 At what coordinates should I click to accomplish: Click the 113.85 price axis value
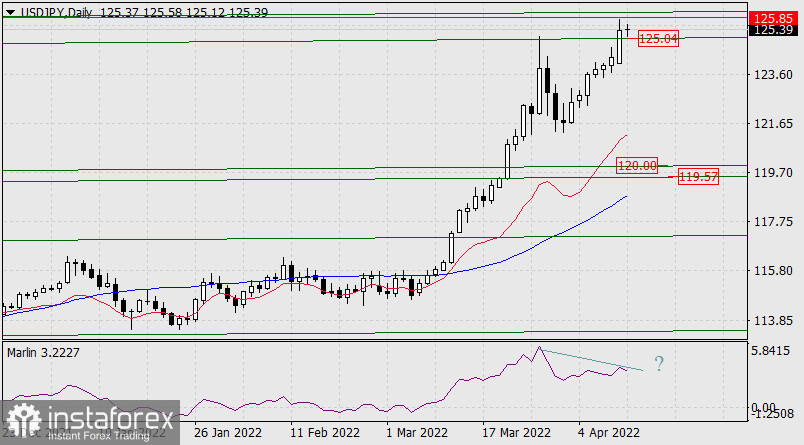[x=772, y=320]
